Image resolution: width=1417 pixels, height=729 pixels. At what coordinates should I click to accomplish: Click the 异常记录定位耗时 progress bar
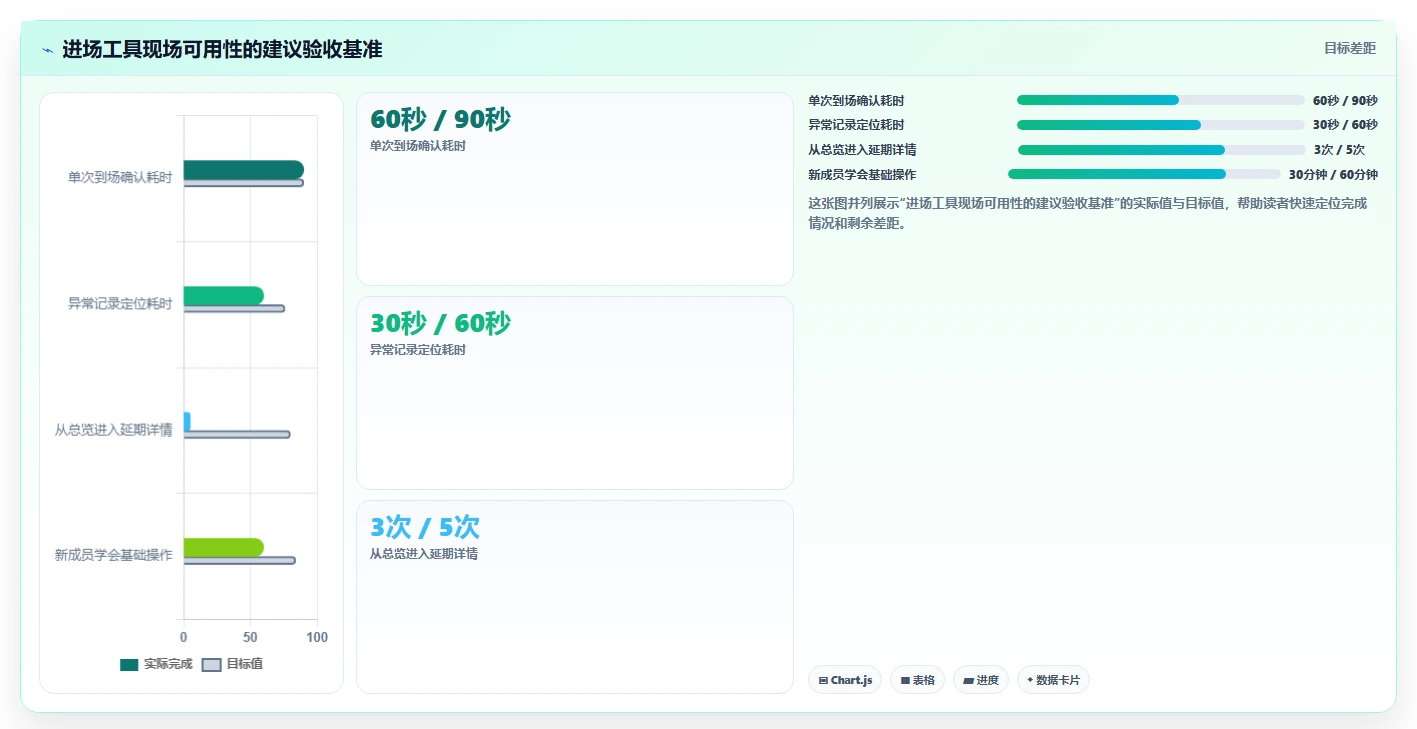1161,125
